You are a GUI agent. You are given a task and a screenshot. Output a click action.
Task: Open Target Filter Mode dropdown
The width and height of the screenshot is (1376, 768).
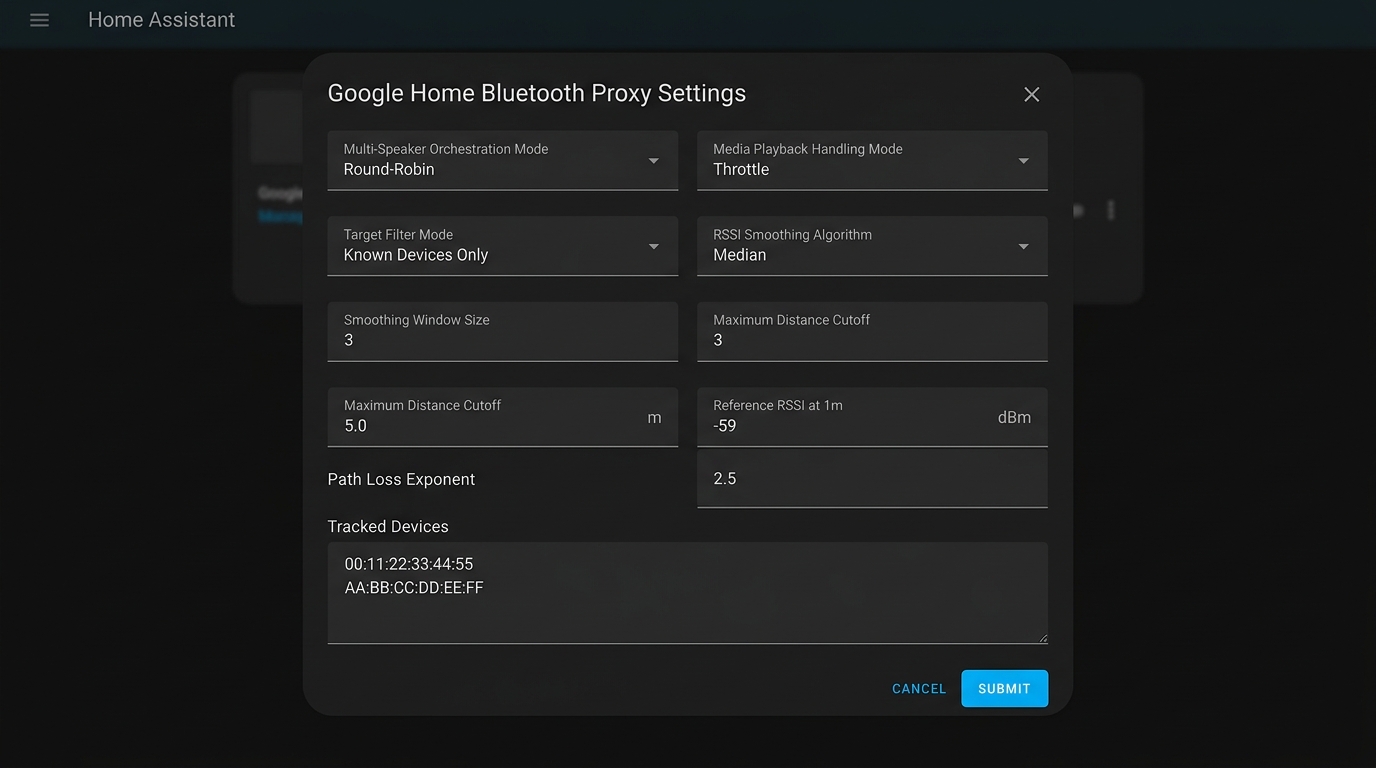click(x=503, y=246)
